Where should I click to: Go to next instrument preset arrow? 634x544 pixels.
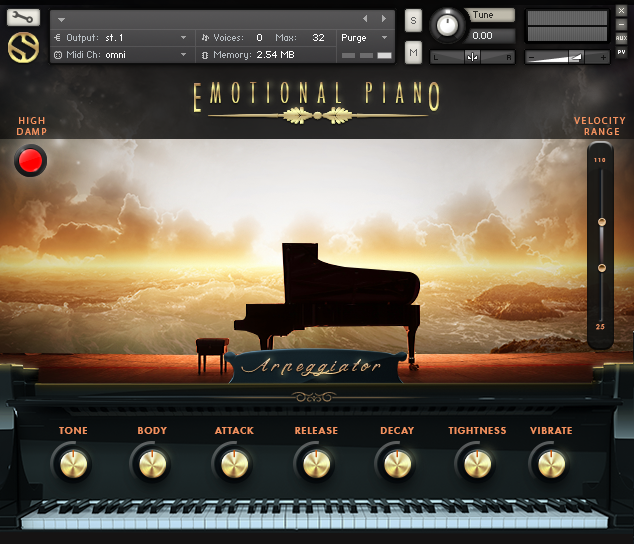pyautogui.click(x=384, y=19)
